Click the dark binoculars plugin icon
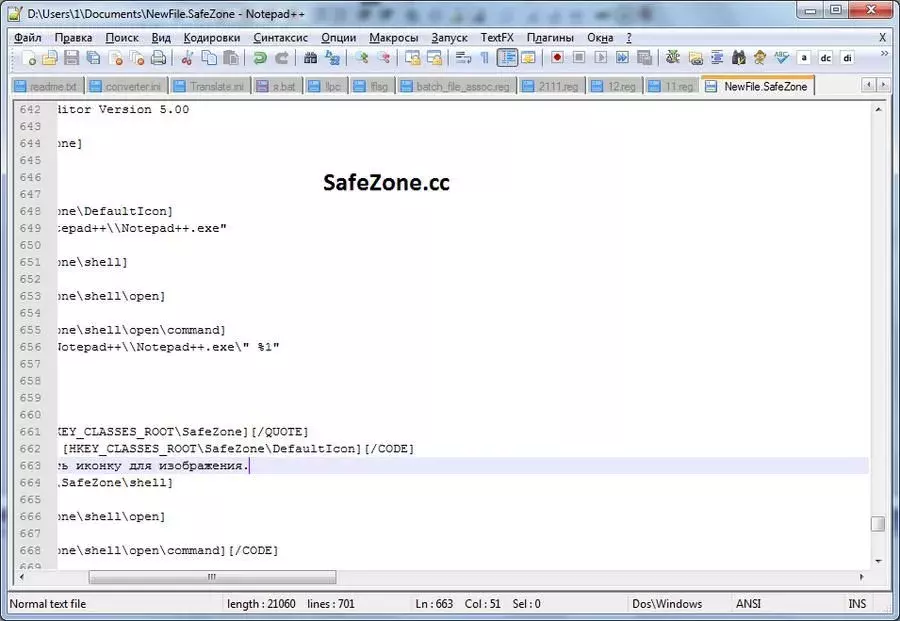Screen dimensions: 900x621 (x=739, y=58)
